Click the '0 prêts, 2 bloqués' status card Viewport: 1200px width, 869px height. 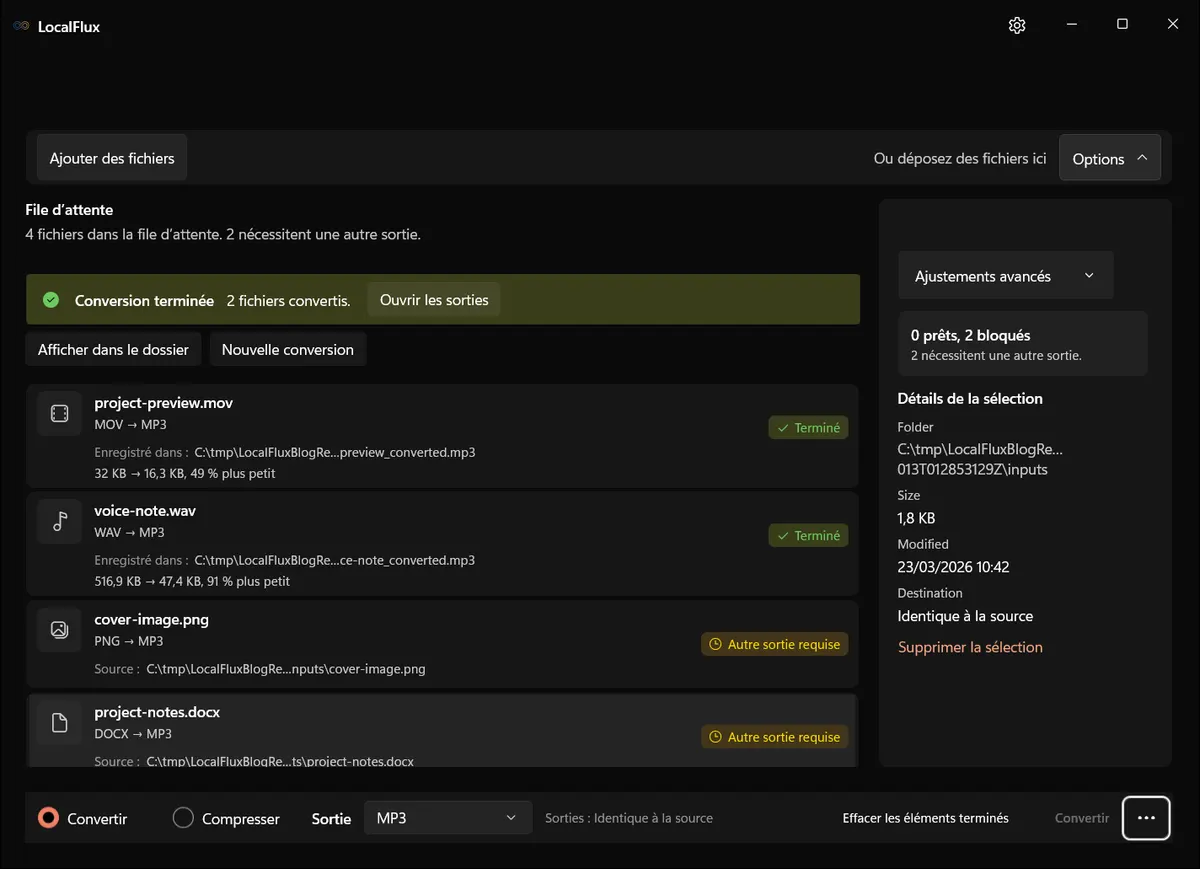point(1022,344)
